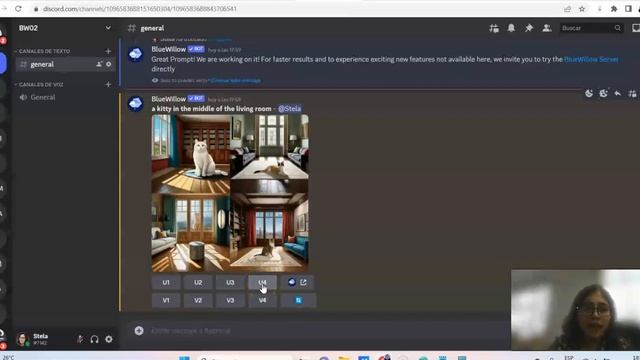Viewport: 640px width, 360px height.
Task: Show pinned messages with pin icon
Action: point(529,28)
